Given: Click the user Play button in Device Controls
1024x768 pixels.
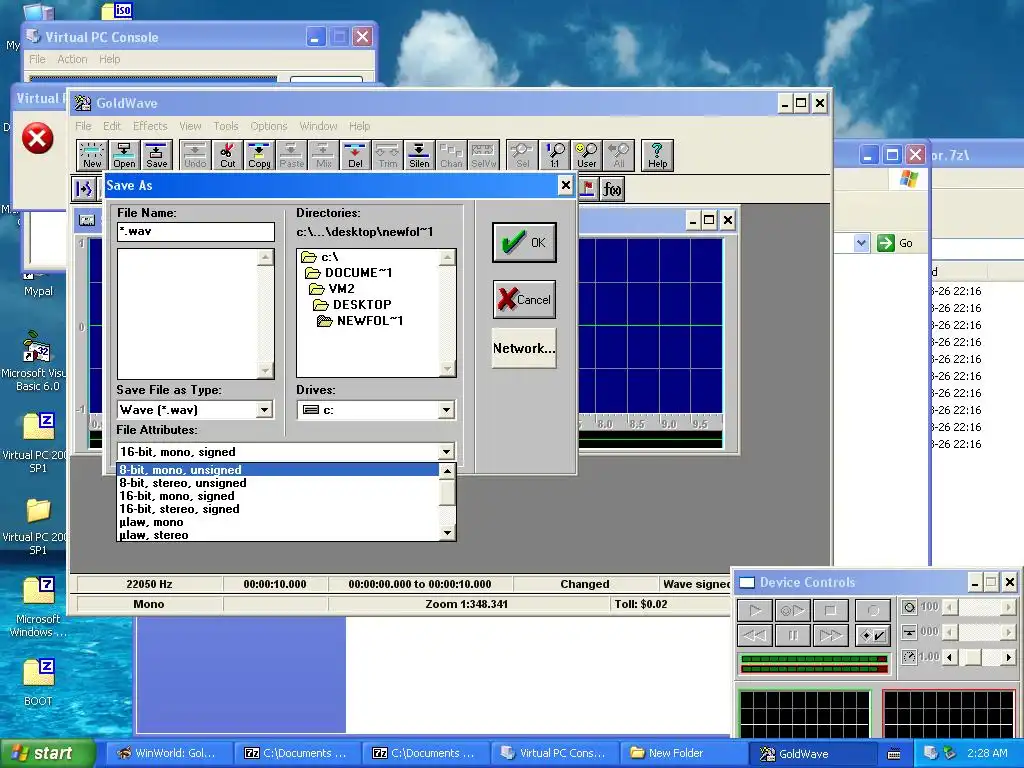Looking at the screenshot, I should coord(793,611).
